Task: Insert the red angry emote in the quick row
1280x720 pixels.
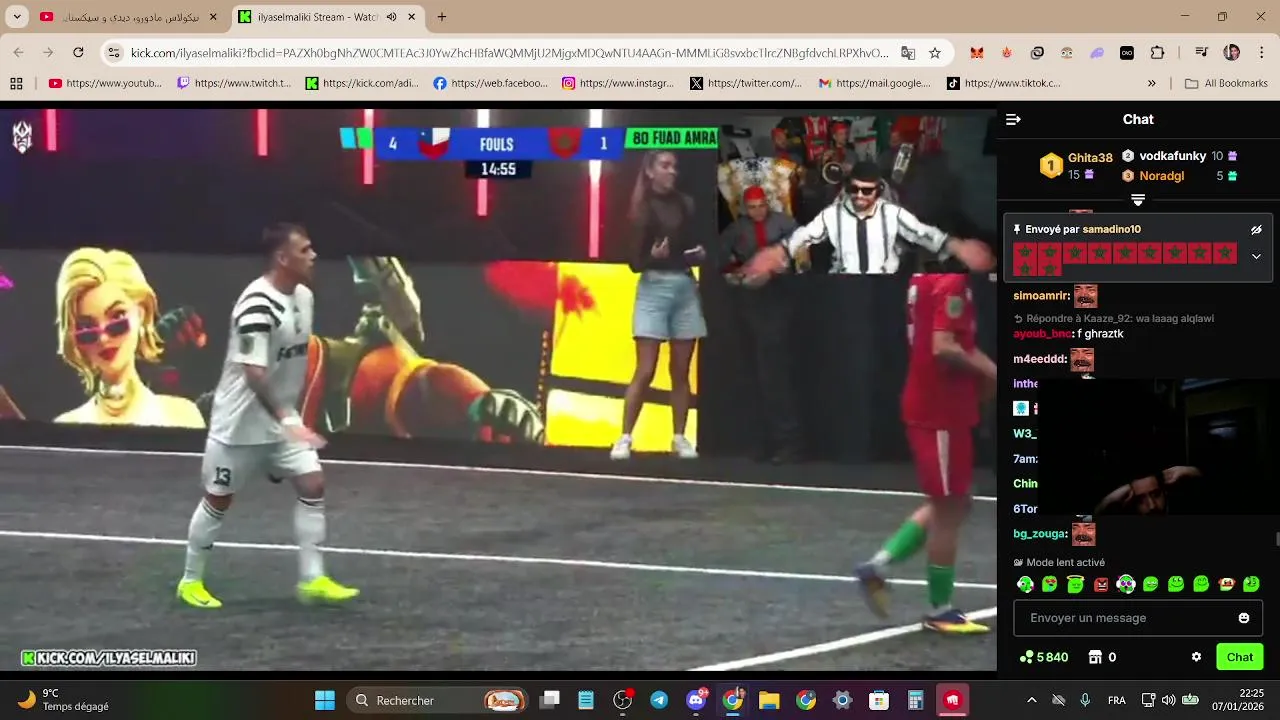Action: 1101,584
